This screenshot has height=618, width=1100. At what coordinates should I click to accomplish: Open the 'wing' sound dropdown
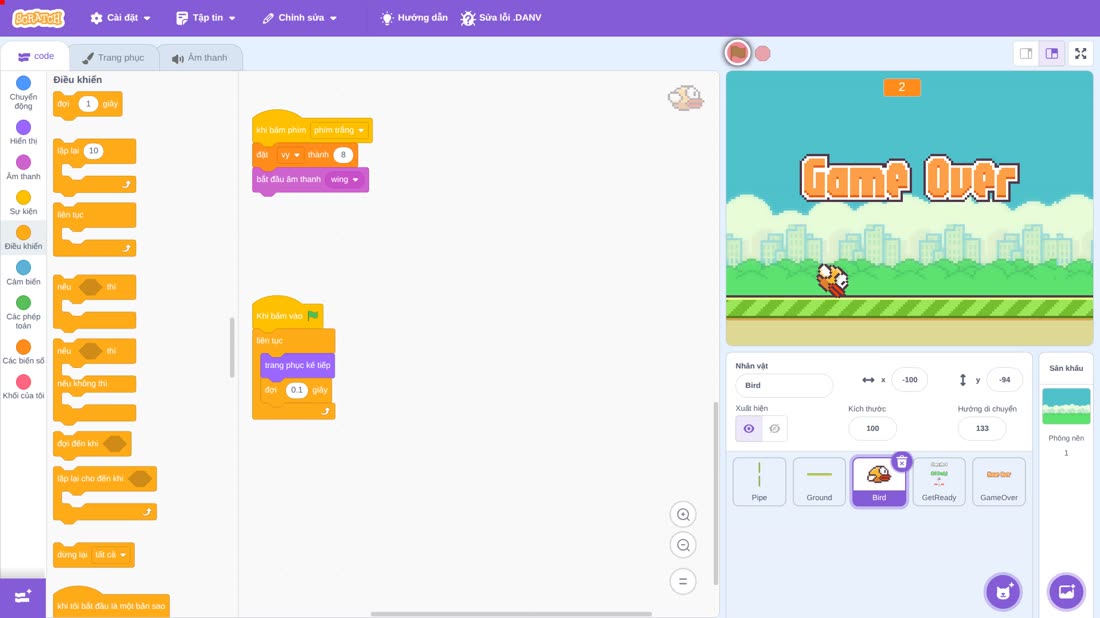click(344, 180)
